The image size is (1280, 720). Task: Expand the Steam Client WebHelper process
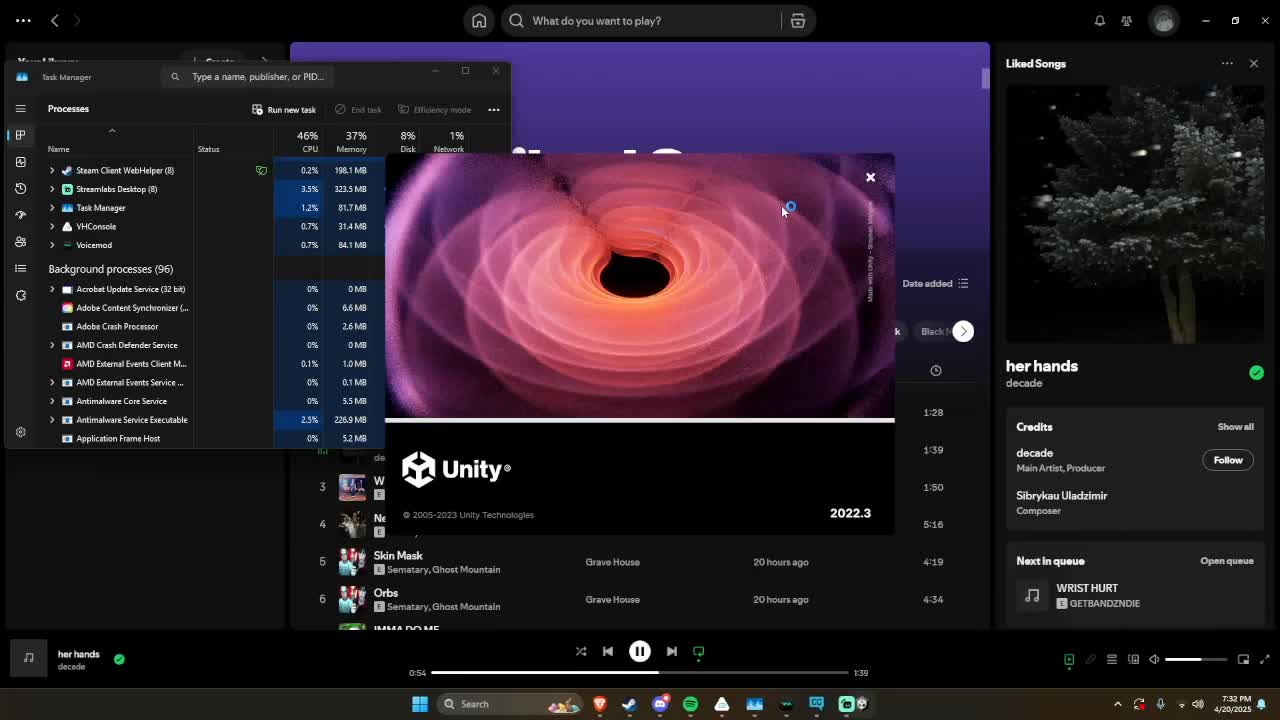(x=52, y=170)
